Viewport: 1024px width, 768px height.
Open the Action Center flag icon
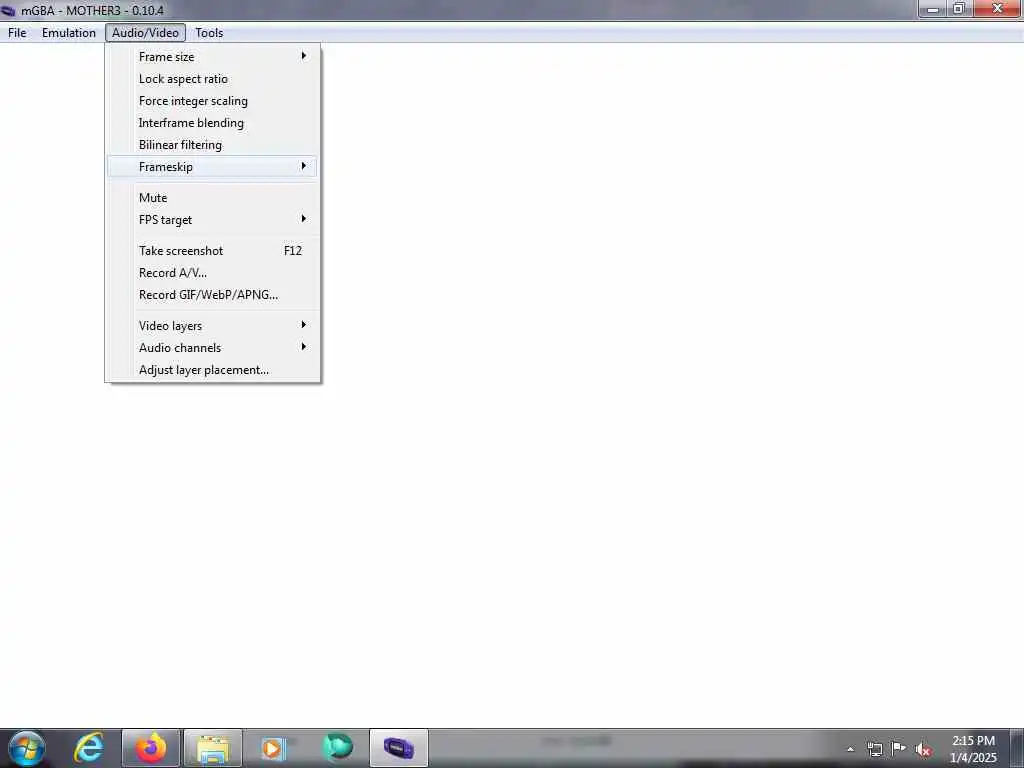coord(899,749)
